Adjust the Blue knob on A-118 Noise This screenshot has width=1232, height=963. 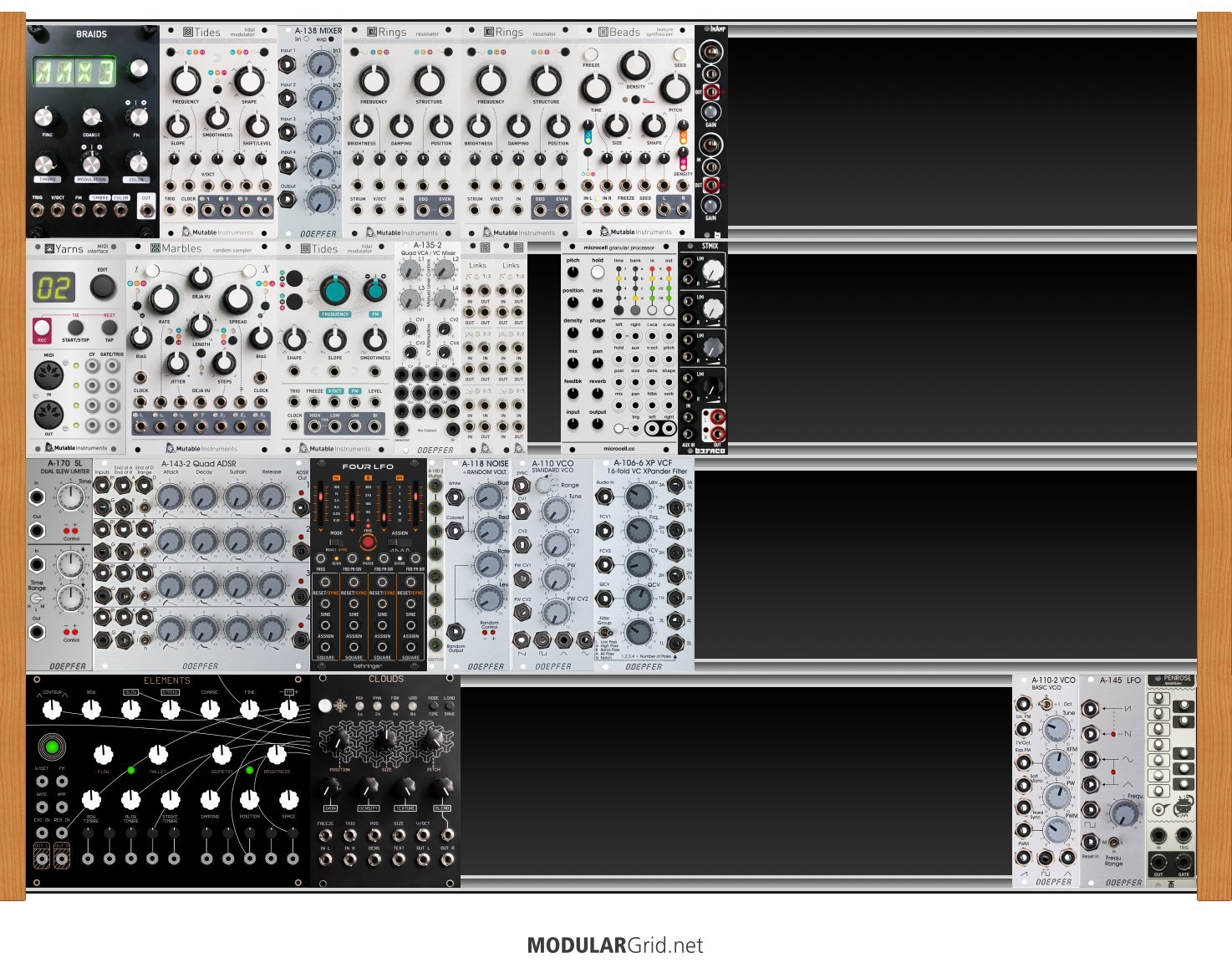tap(489, 497)
